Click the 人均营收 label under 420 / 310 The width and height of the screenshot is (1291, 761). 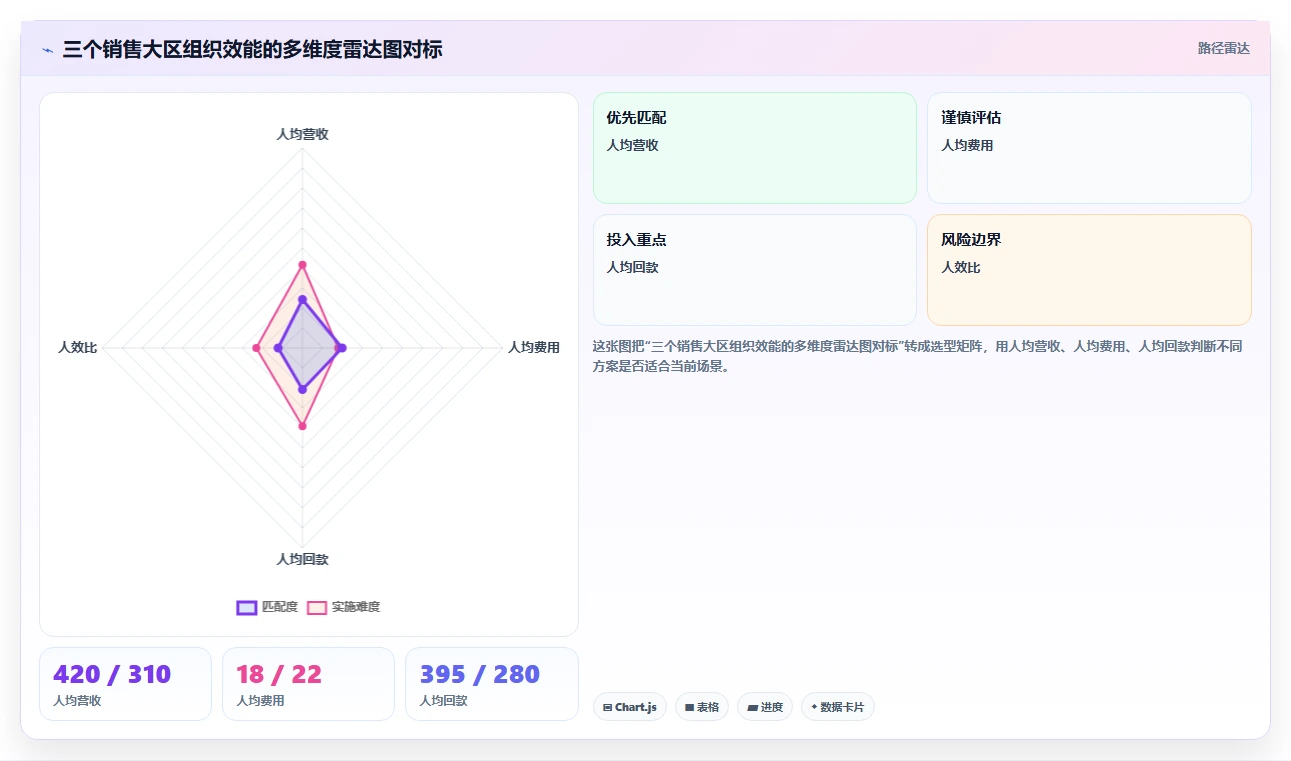(x=77, y=701)
